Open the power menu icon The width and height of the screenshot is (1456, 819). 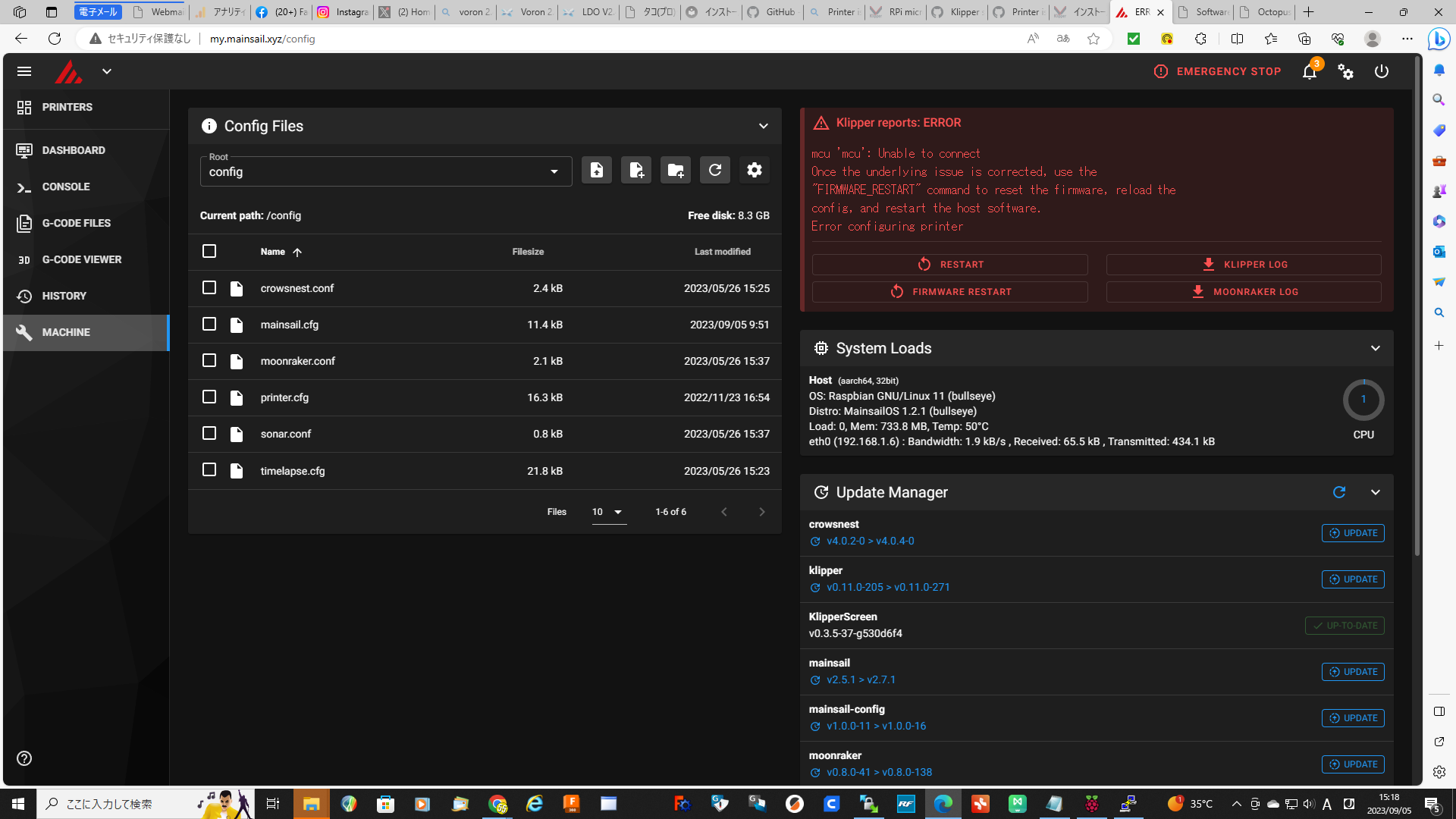1382,71
